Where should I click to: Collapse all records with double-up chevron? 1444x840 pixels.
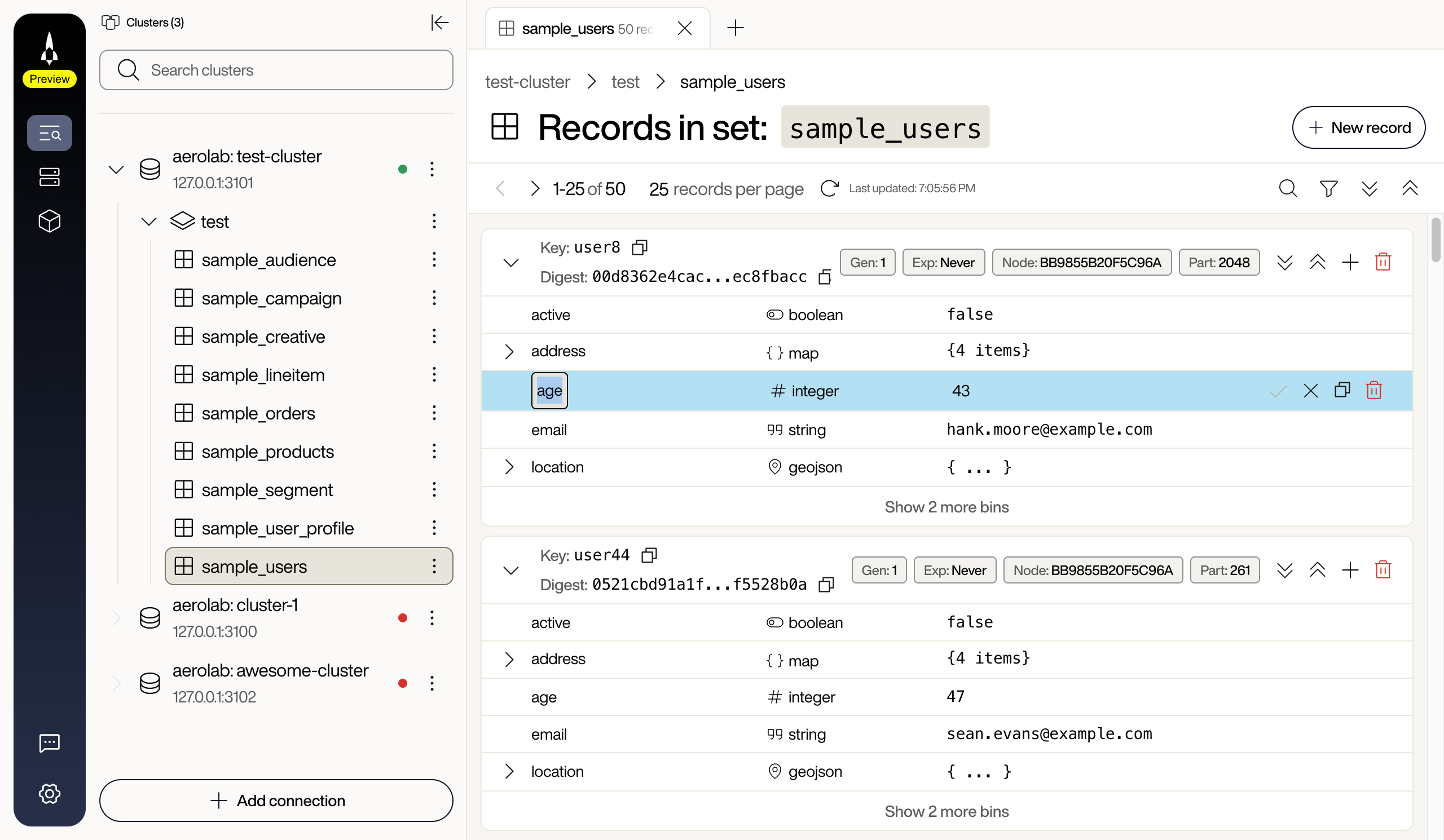(x=1410, y=188)
